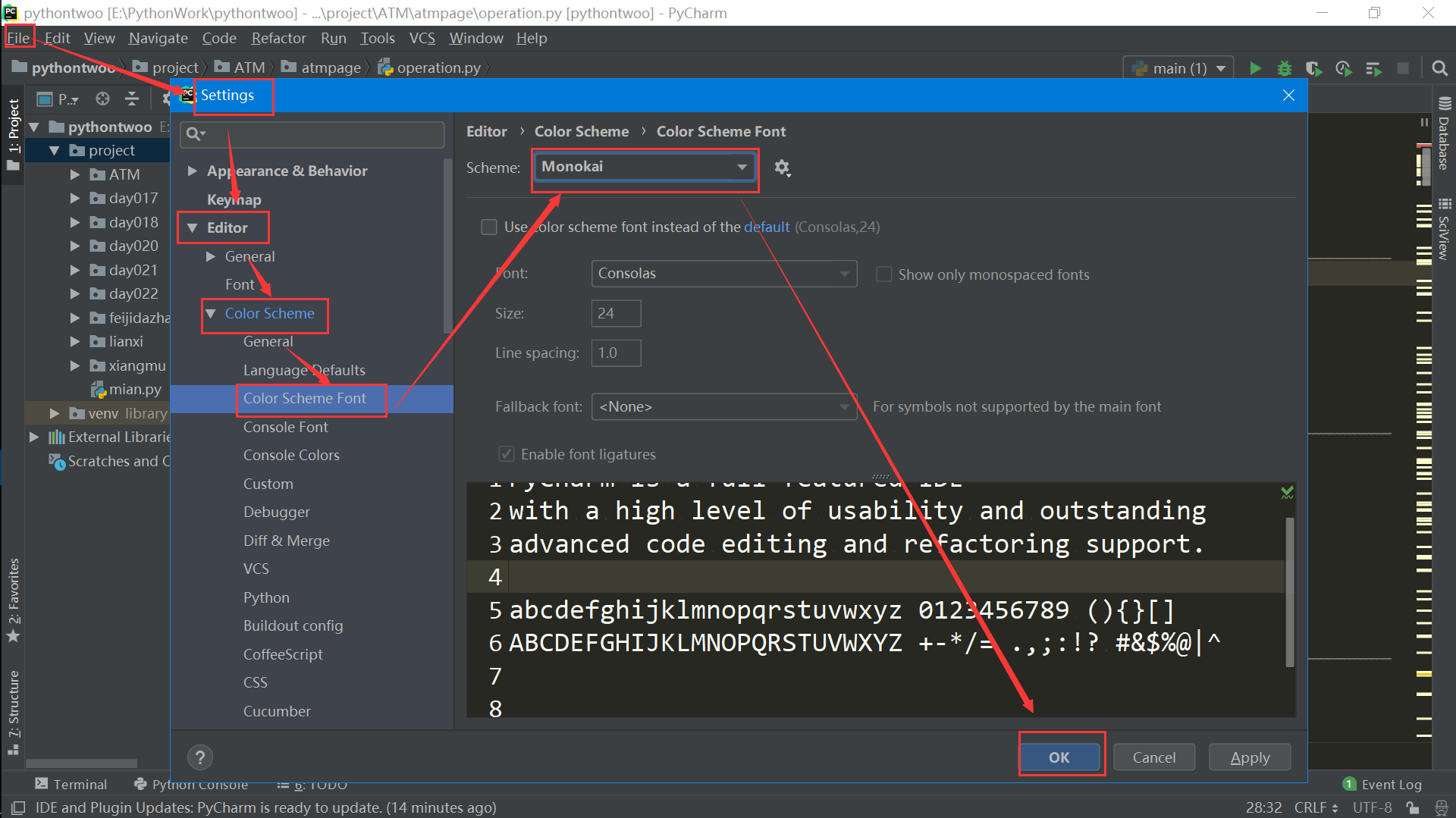The image size is (1456, 818).
Task: Open the SciView side panel
Action: pyautogui.click(x=1444, y=229)
